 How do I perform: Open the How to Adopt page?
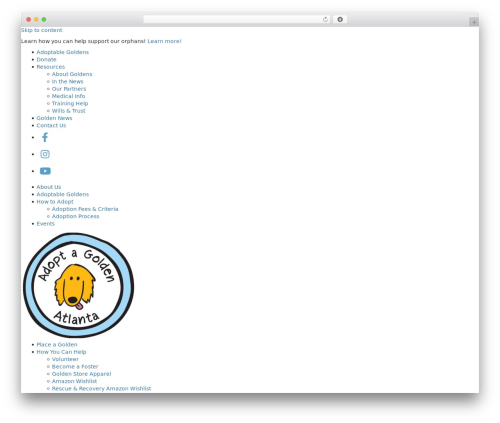(x=55, y=202)
